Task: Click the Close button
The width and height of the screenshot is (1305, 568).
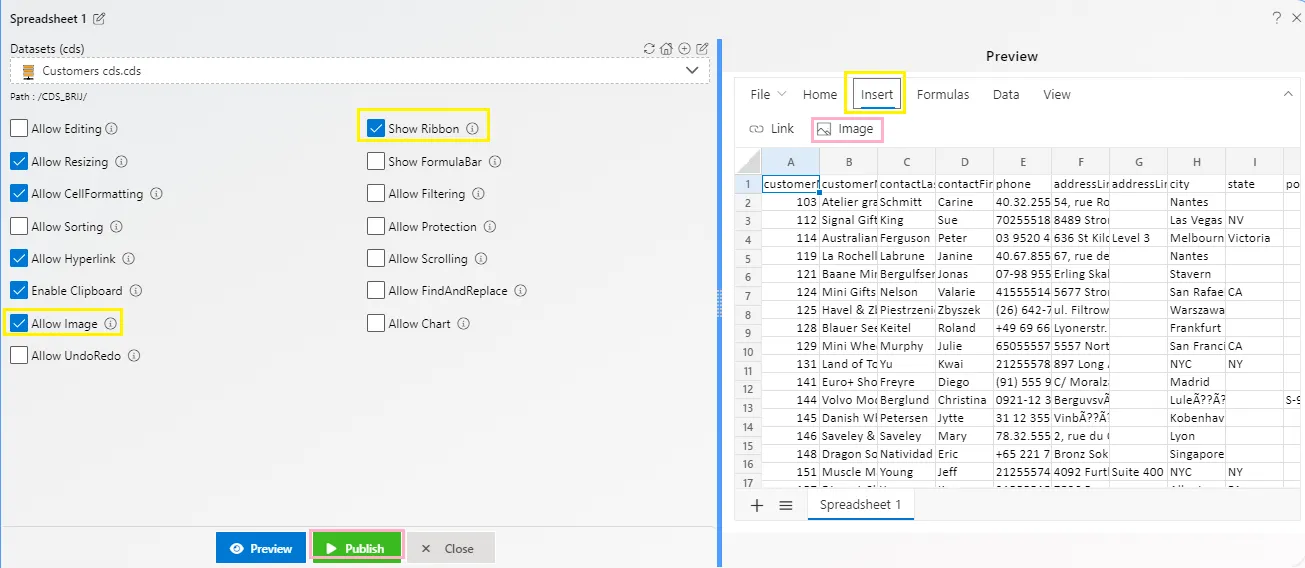Action: (x=450, y=548)
